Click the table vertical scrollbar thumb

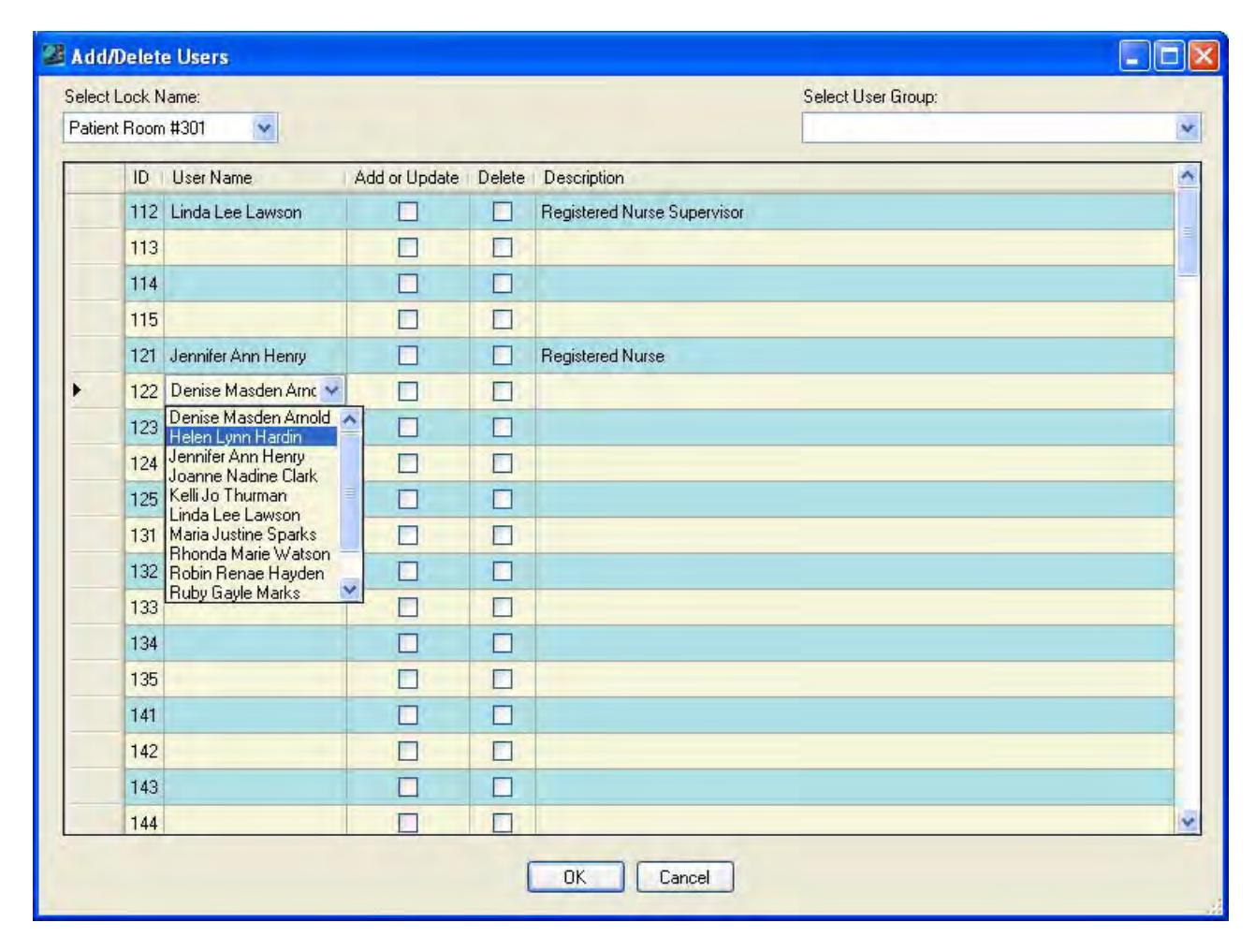[x=1188, y=232]
